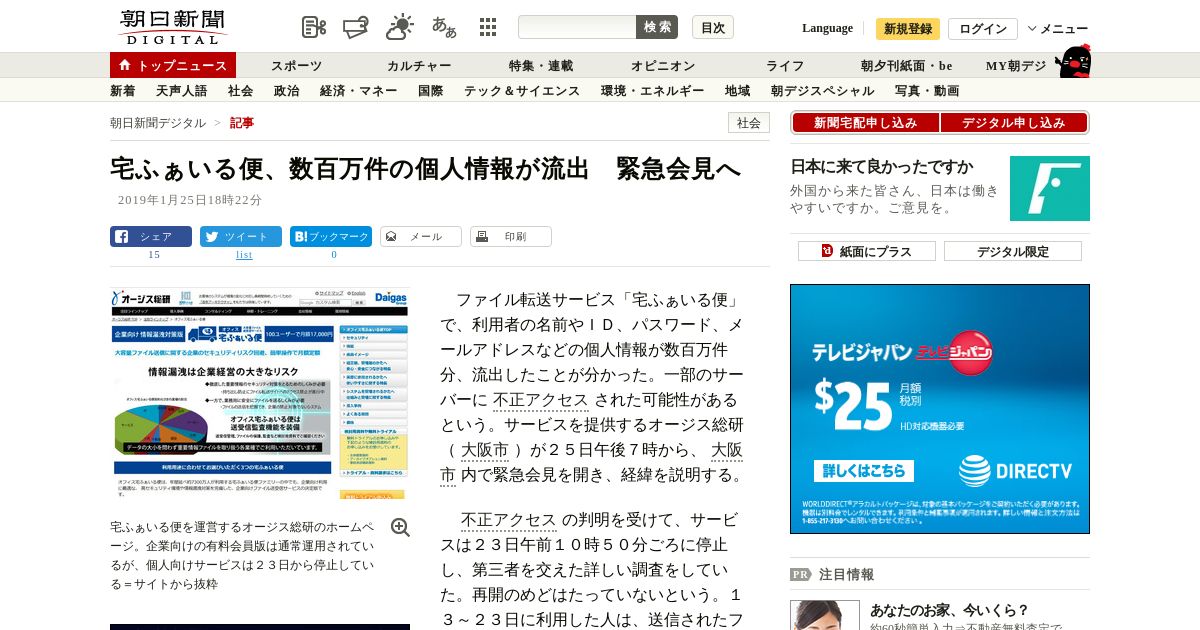
Task: Open the カルチャー tab
Action: click(419, 66)
